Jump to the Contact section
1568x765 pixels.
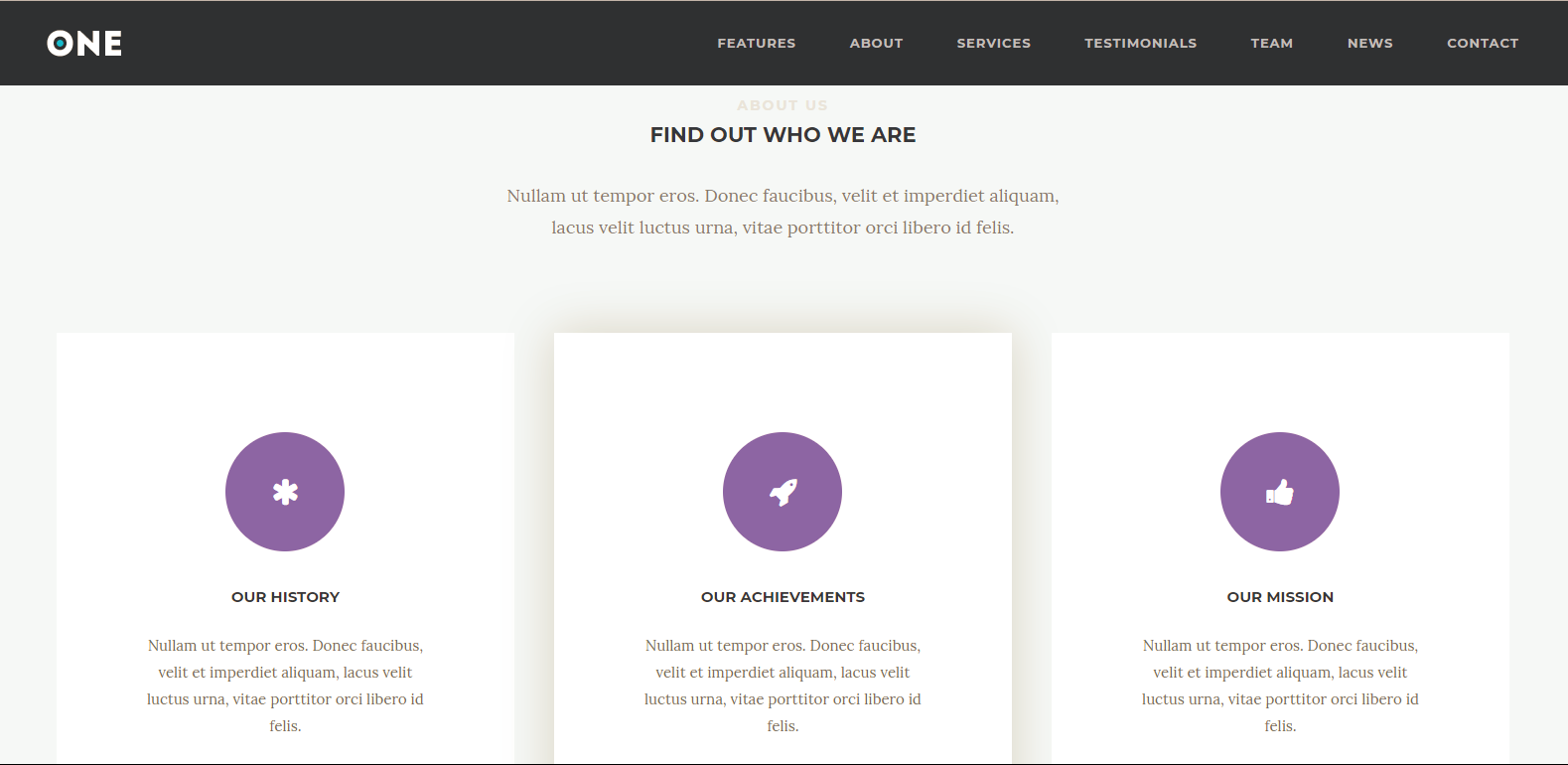[x=1482, y=44]
